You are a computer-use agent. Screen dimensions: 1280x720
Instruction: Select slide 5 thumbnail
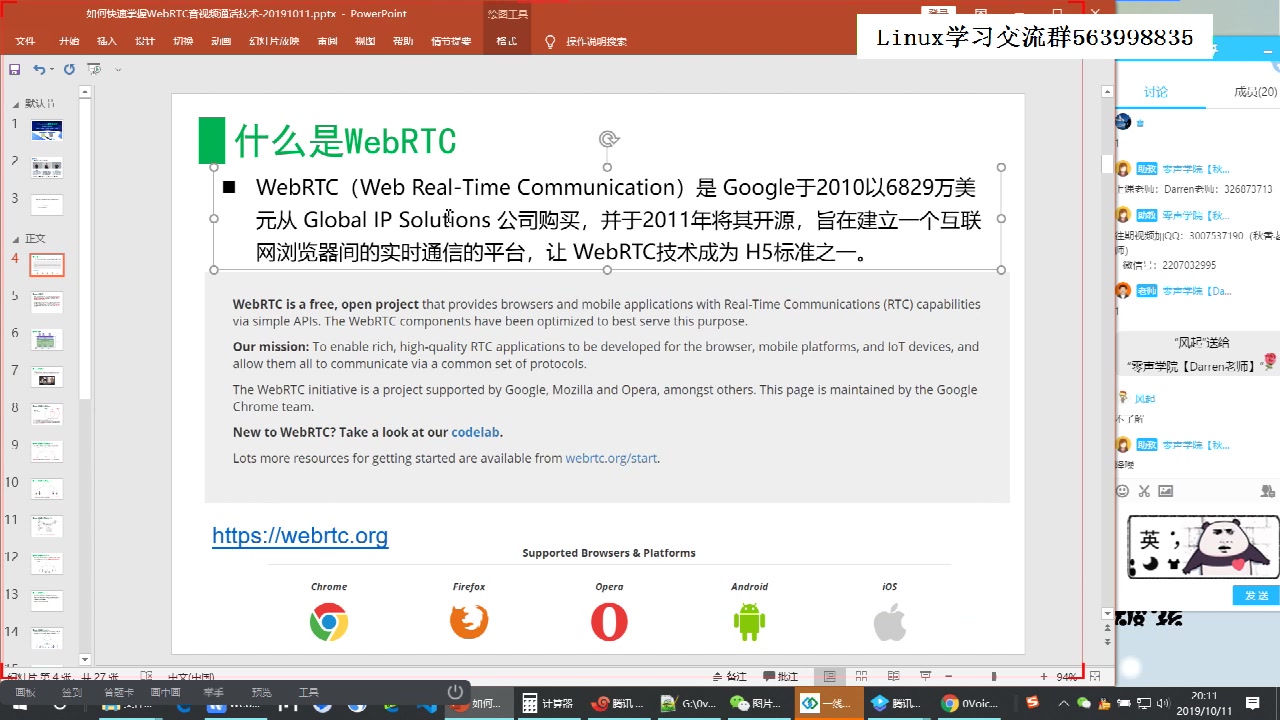pyautogui.click(x=47, y=302)
